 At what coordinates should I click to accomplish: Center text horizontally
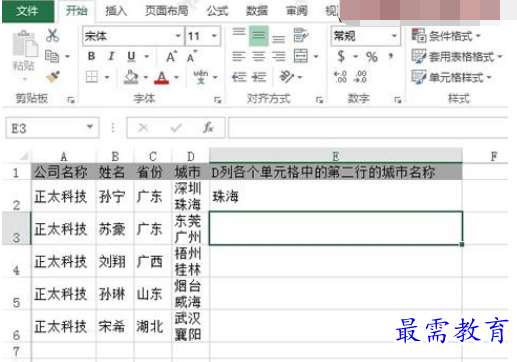click(x=259, y=56)
